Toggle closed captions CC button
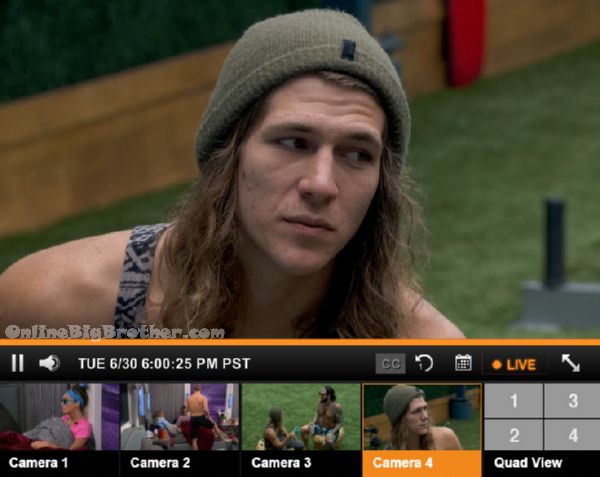 390,363
